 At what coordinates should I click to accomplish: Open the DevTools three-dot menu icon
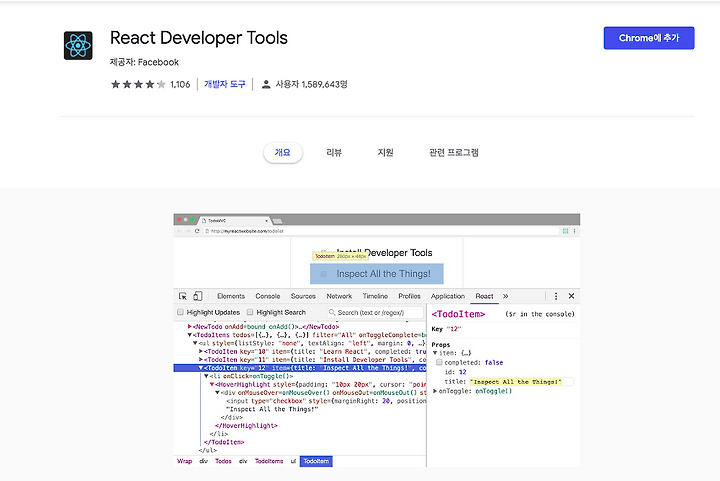tap(556, 296)
